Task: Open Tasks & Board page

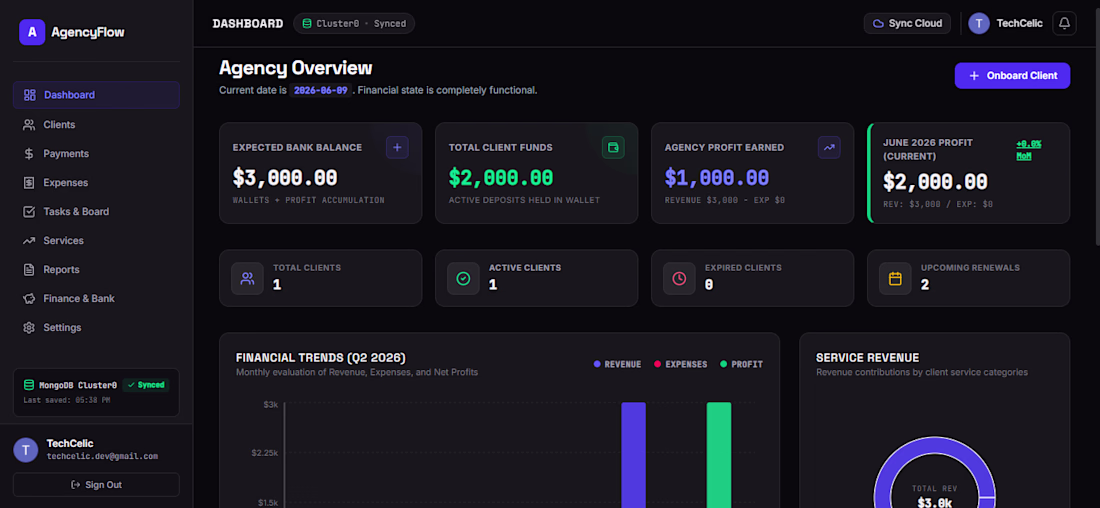Action: pos(96,211)
